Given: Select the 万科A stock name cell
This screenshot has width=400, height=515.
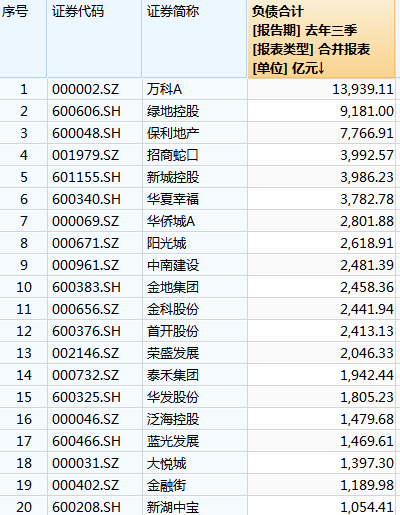Looking at the screenshot, I should click(x=195, y=89).
